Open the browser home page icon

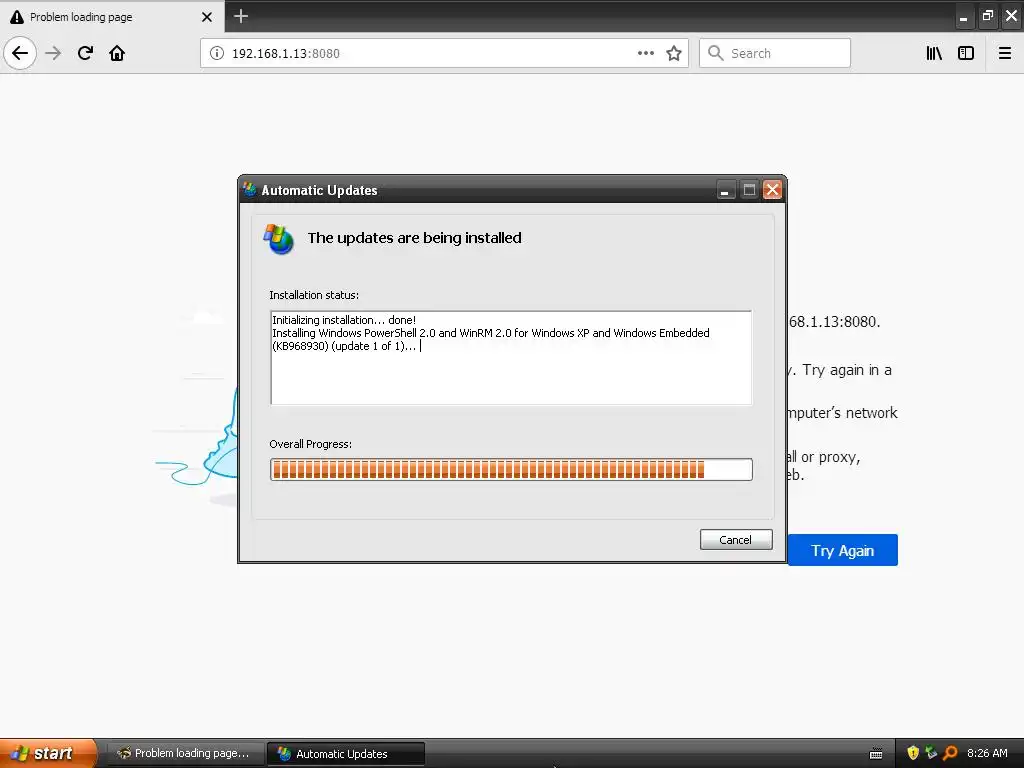point(117,53)
